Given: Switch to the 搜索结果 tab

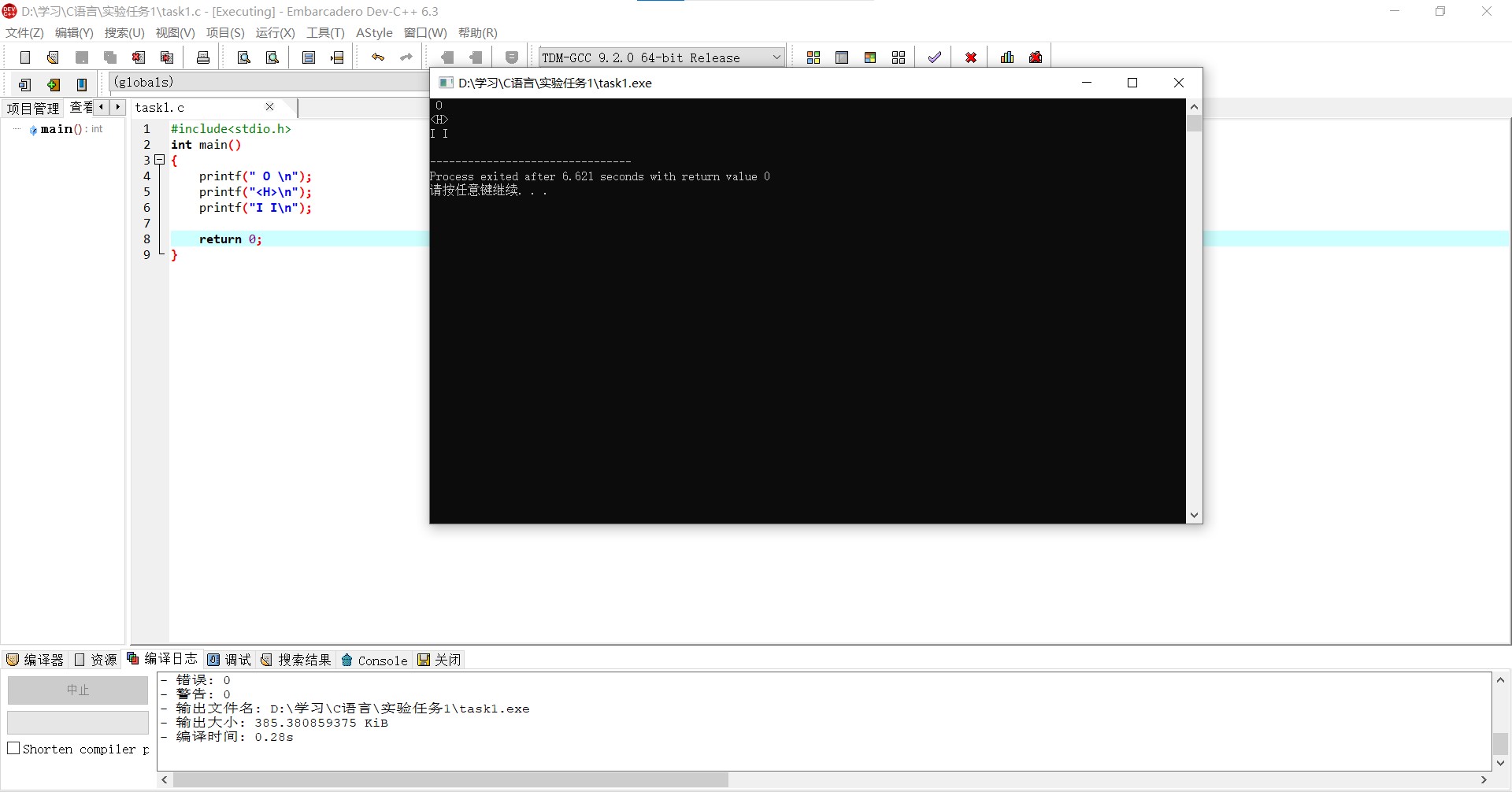Looking at the screenshot, I should coord(296,660).
